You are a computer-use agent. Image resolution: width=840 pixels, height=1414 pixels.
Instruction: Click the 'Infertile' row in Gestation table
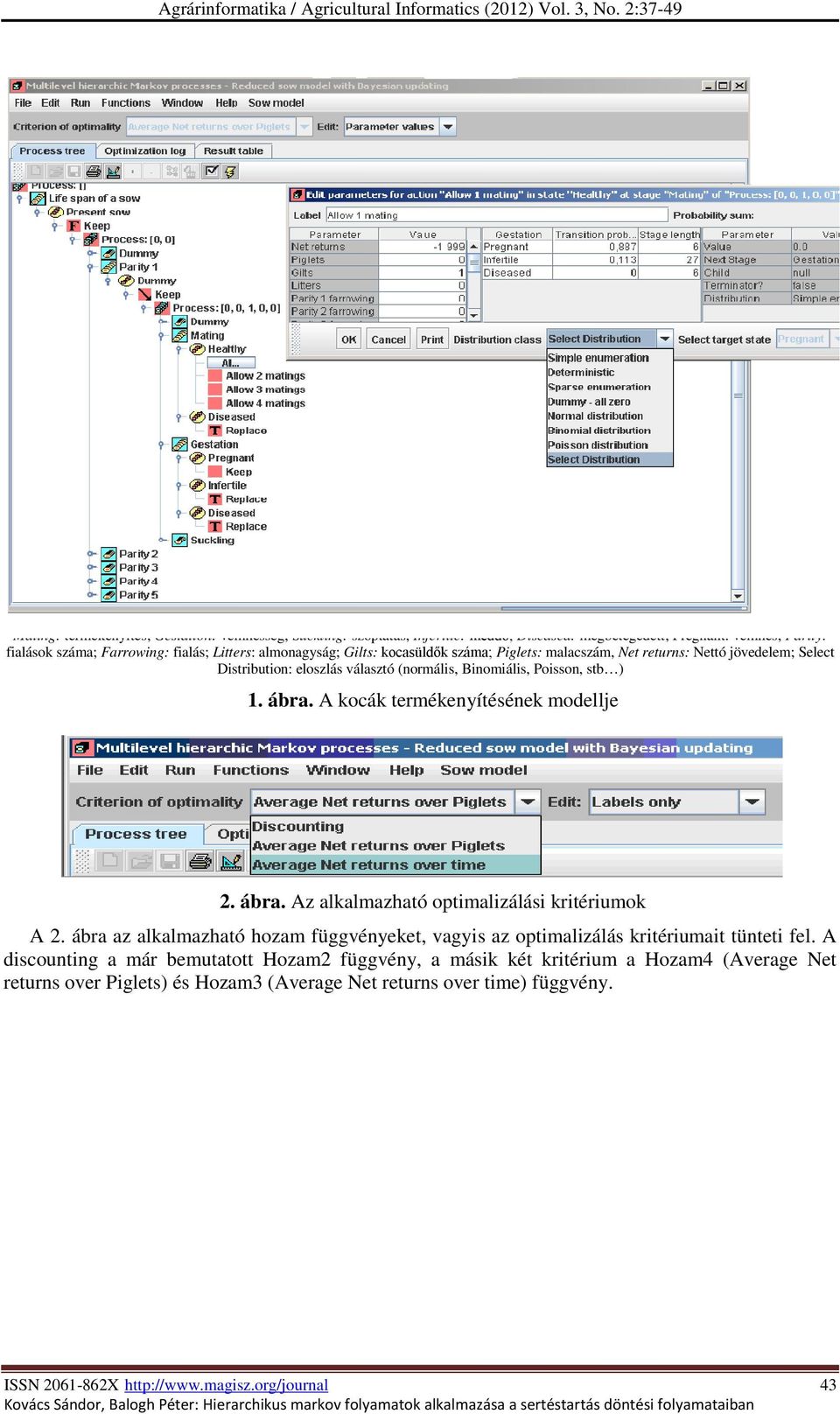(591, 260)
